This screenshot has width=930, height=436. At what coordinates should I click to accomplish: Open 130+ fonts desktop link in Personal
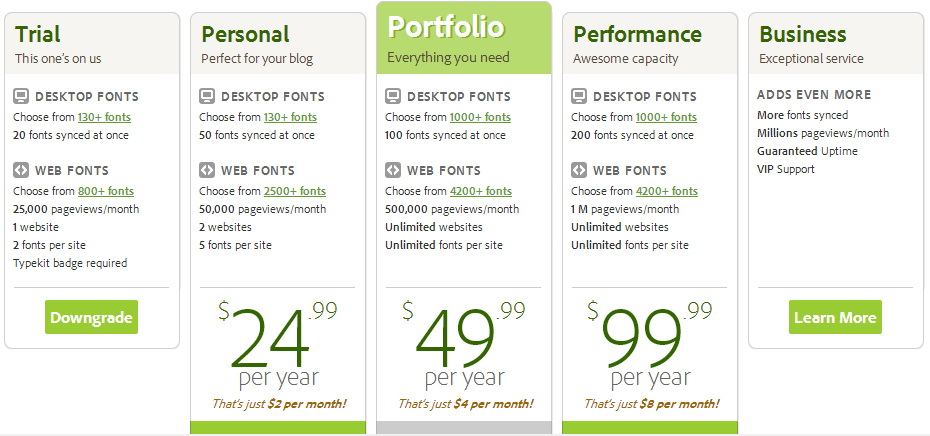[290, 117]
